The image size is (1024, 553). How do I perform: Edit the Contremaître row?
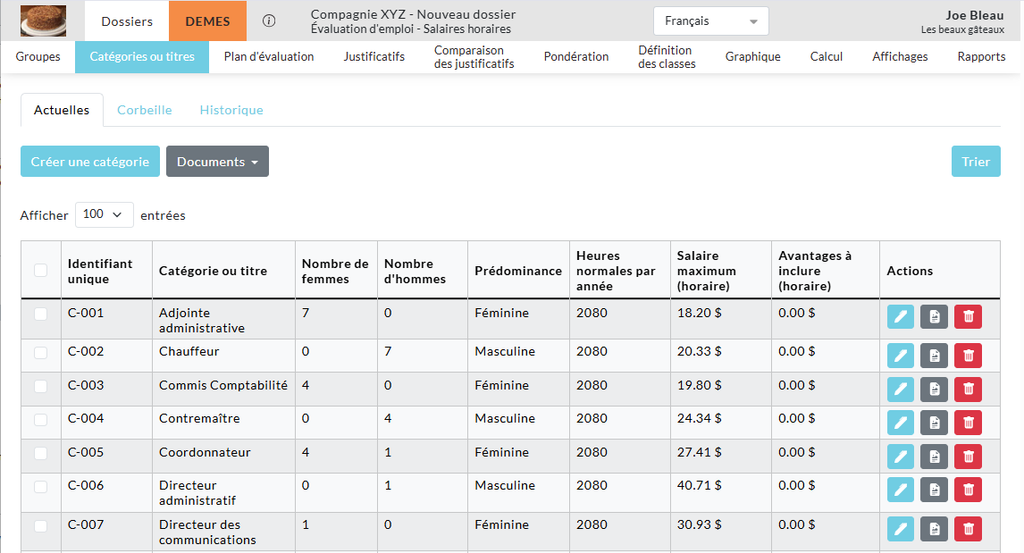click(x=900, y=422)
